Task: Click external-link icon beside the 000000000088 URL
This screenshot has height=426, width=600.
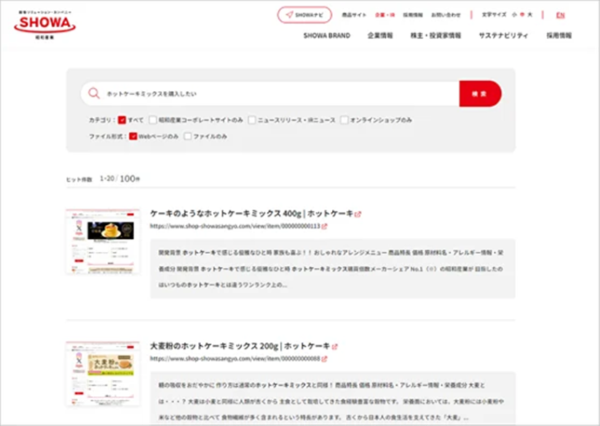Action: (x=324, y=359)
